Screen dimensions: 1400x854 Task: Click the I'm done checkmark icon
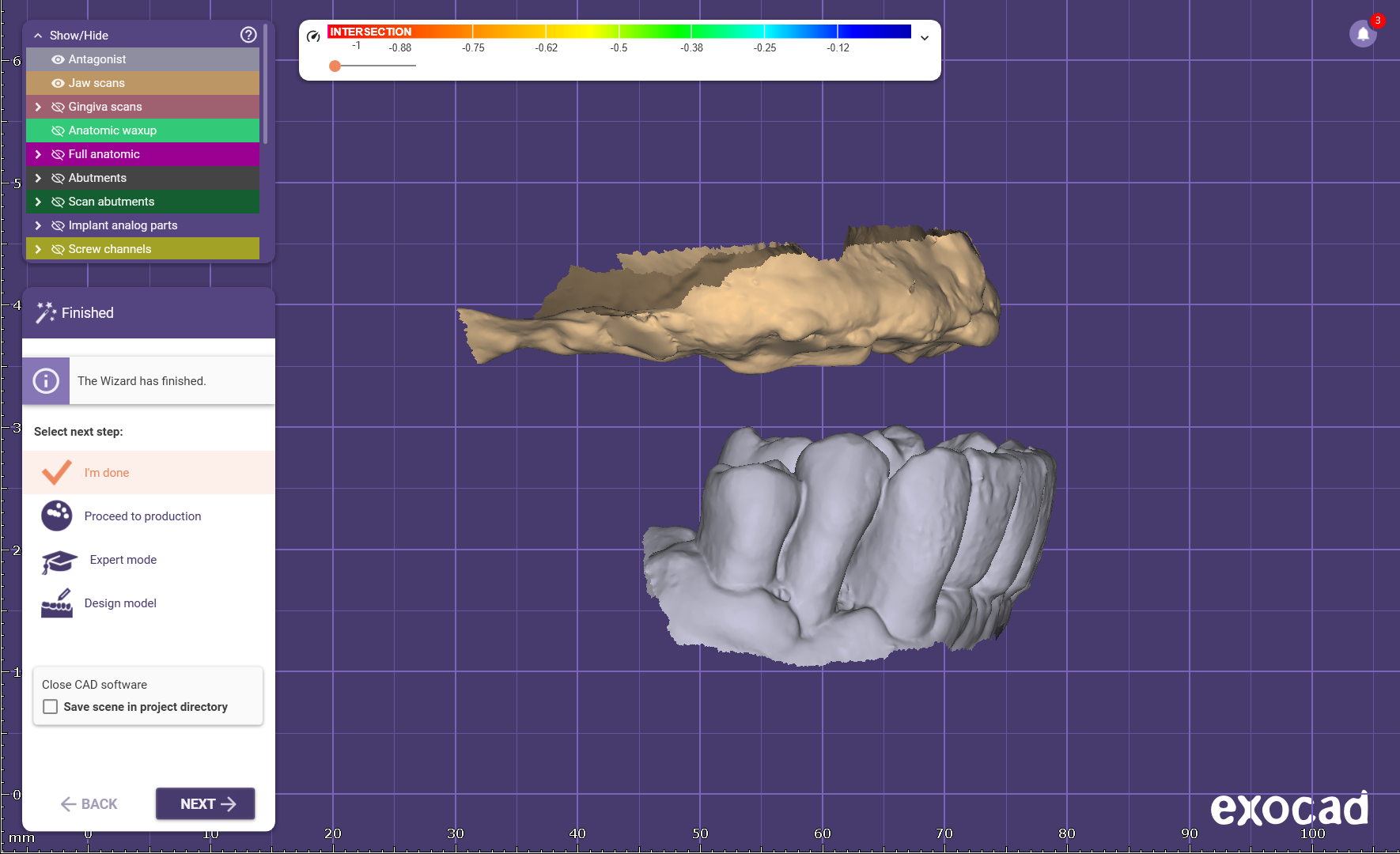coord(57,472)
